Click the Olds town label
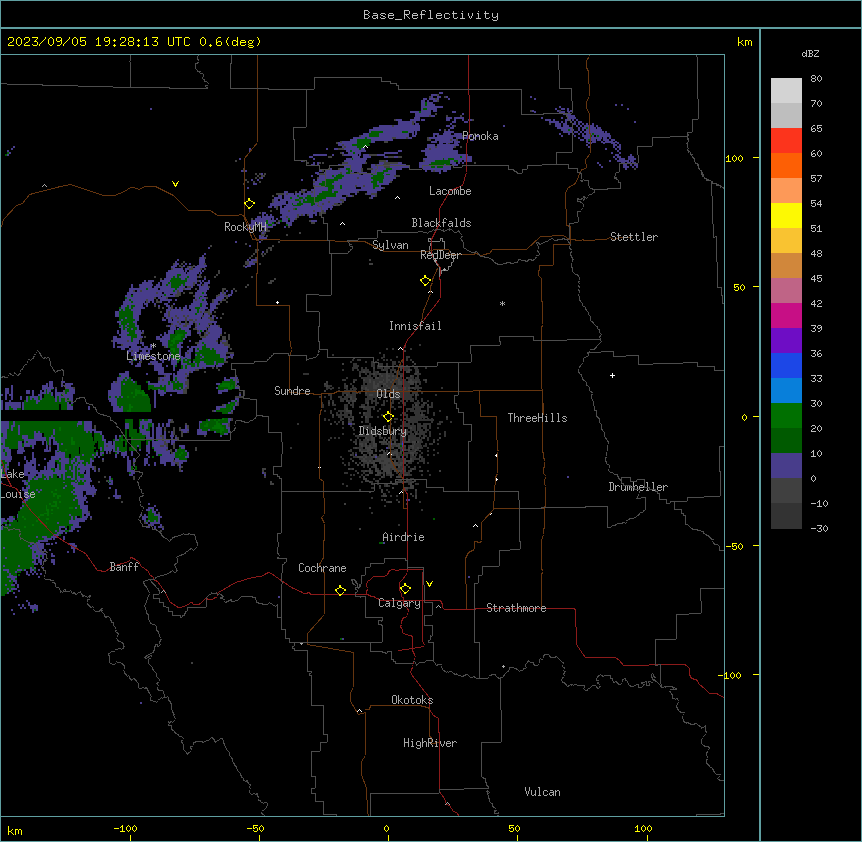Screen dimensions: 862x842 [388, 394]
